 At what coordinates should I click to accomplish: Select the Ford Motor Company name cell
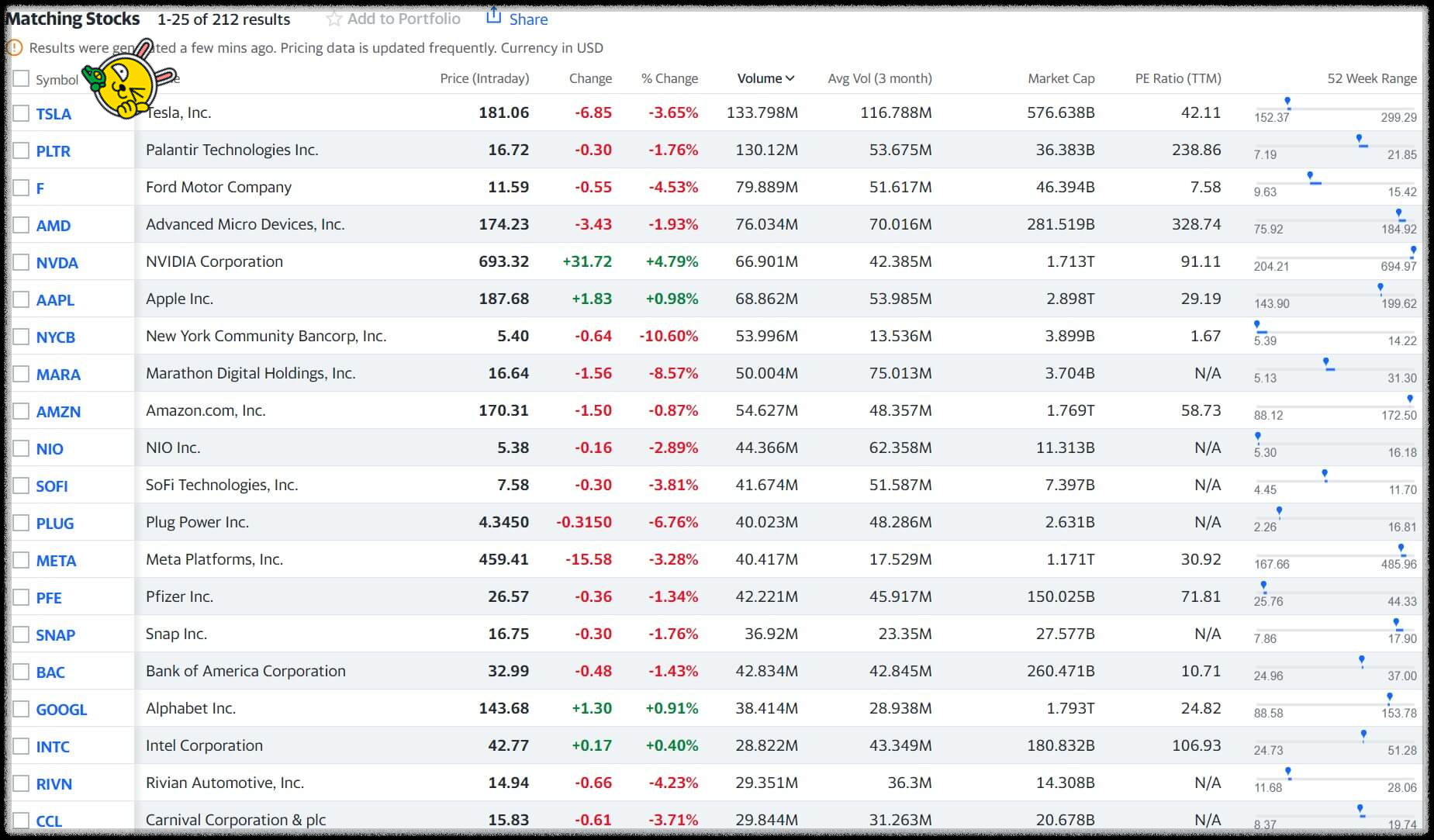pos(219,187)
